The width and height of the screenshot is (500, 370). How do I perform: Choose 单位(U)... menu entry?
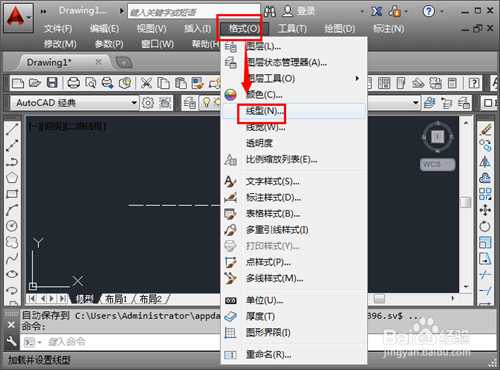pos(294,300)
